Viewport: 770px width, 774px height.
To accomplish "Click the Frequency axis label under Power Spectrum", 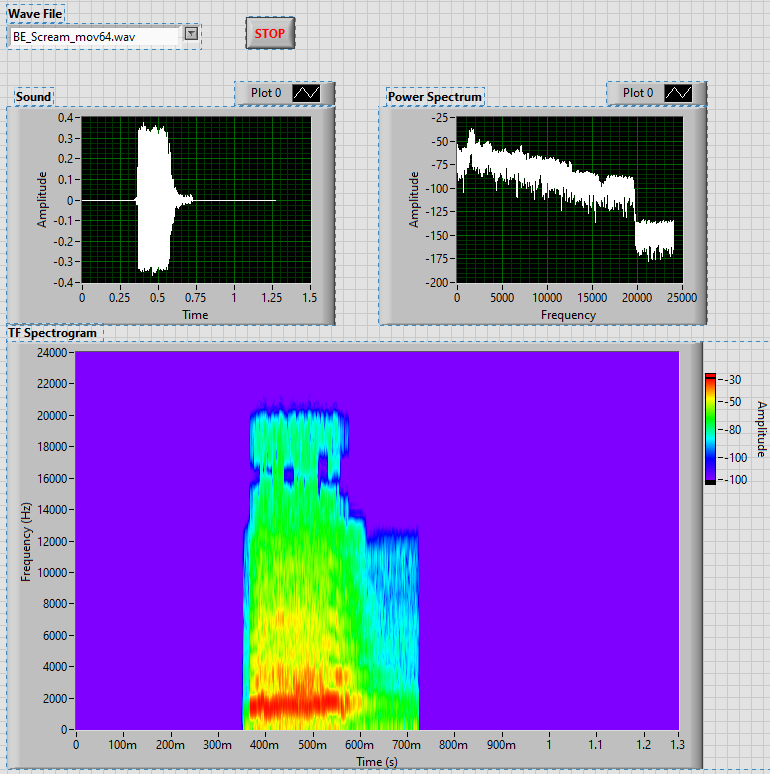I will coord(568,315).
